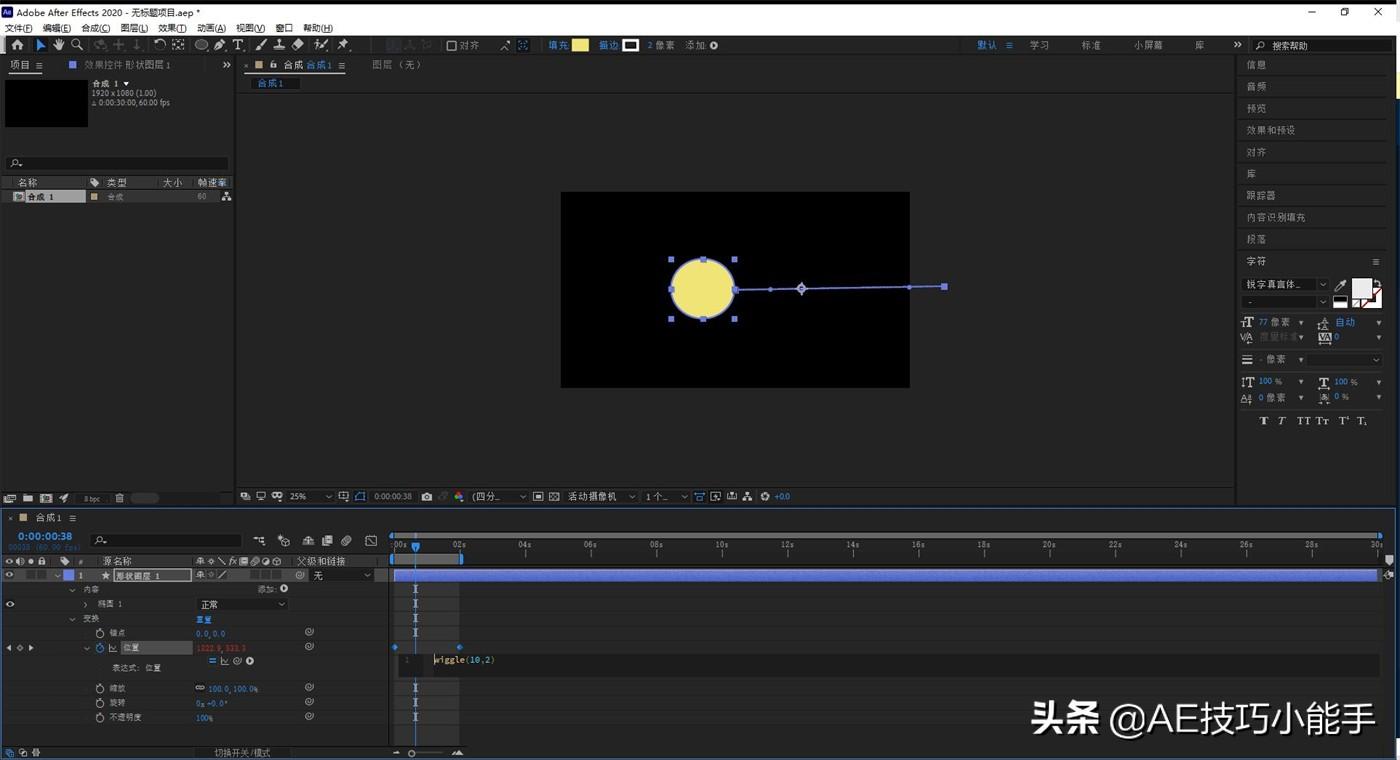Open the 合成(C) menu
This screenshot has width=1400, height=760.
[96, 28]
